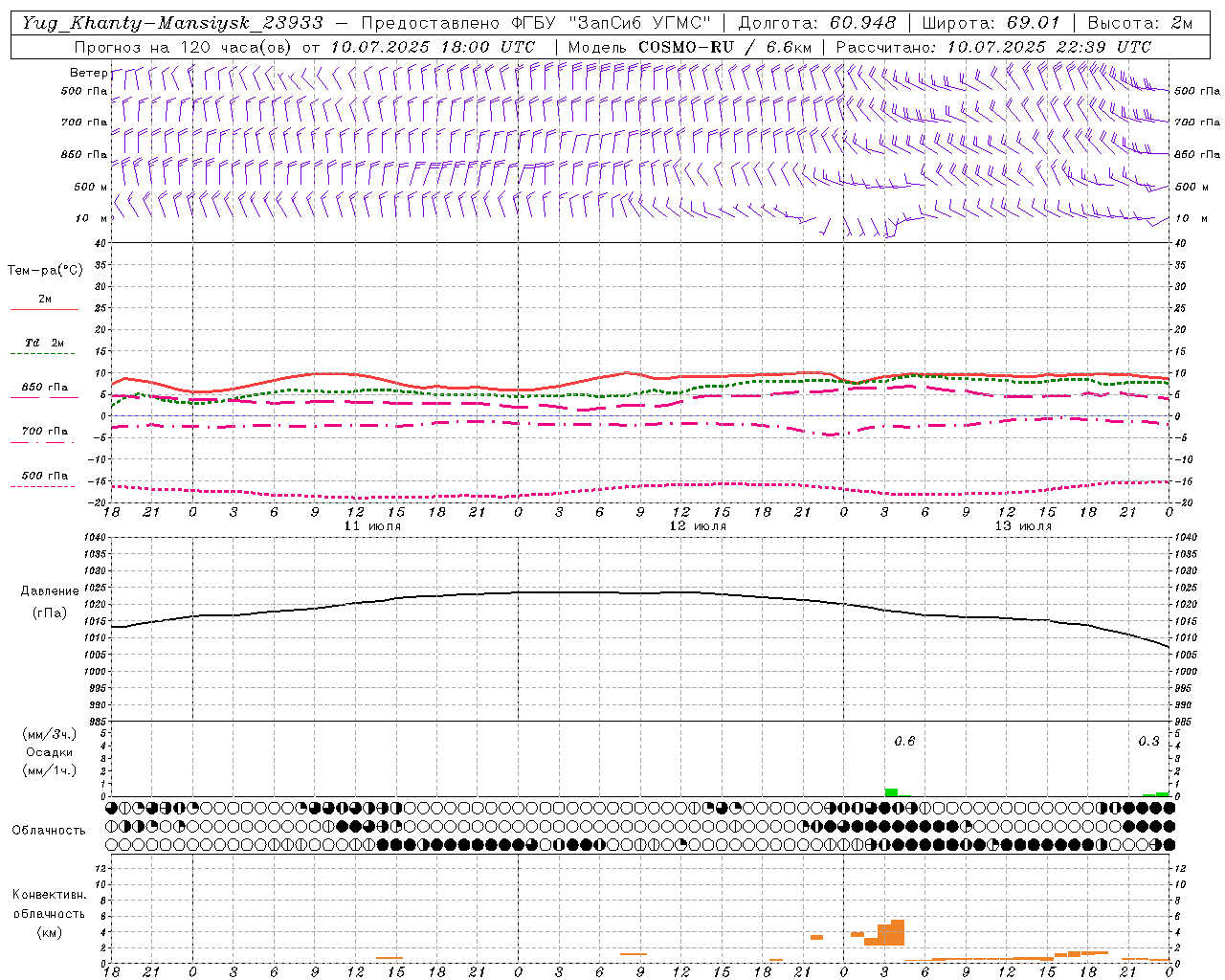
Task: Click the station title Yug_Khanty-Mansiysk_23933
Action: click(x=172, y=23)
